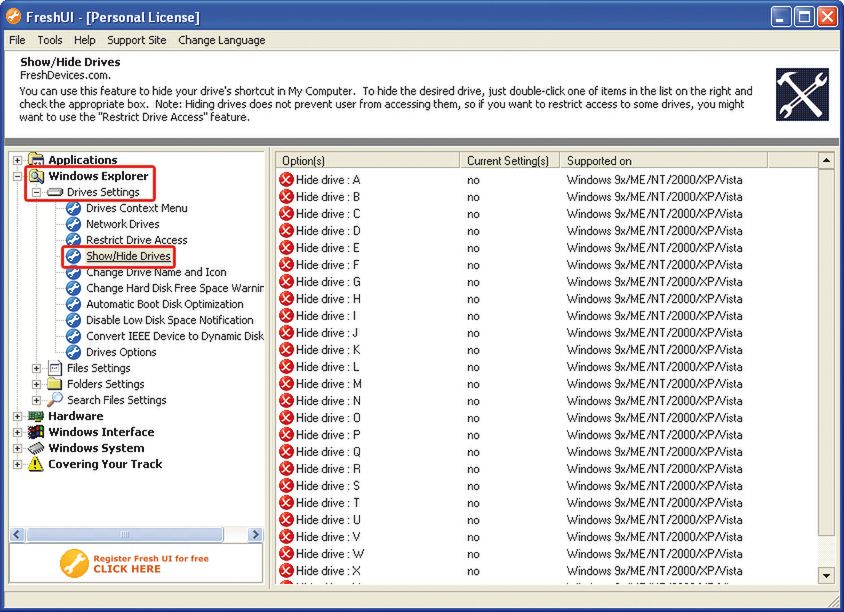The image size is (844, 612).
Task: Click the 'no' setting for Hide drive : P
Action: [x=473, y=435]
